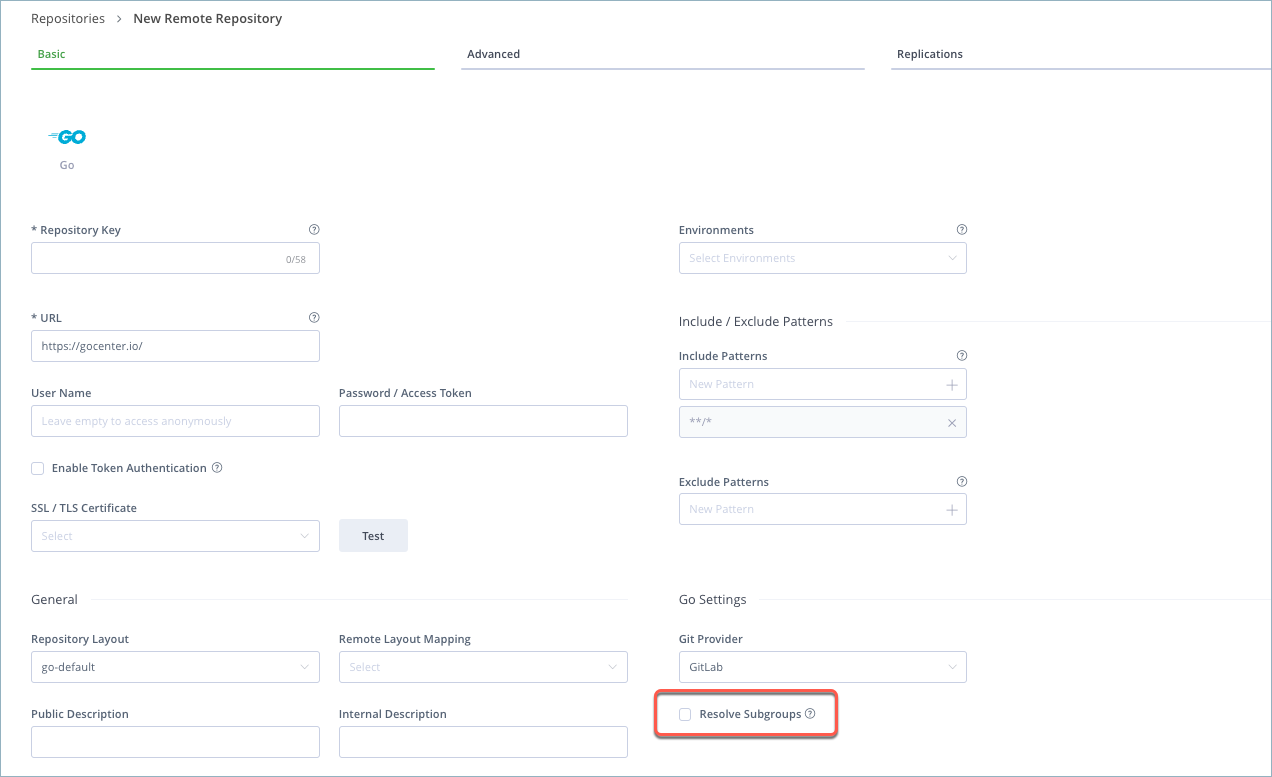Expand the Remote Layout Mapping dropdown

point(483,667)
